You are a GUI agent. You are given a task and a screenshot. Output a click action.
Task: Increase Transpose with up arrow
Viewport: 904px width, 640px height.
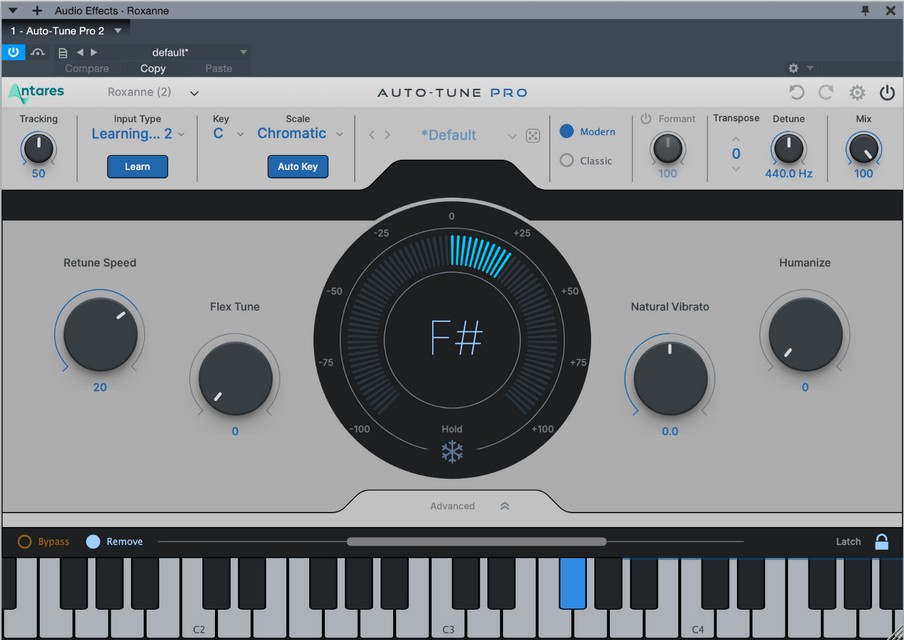pyautogui.click(x=736, y=139)
